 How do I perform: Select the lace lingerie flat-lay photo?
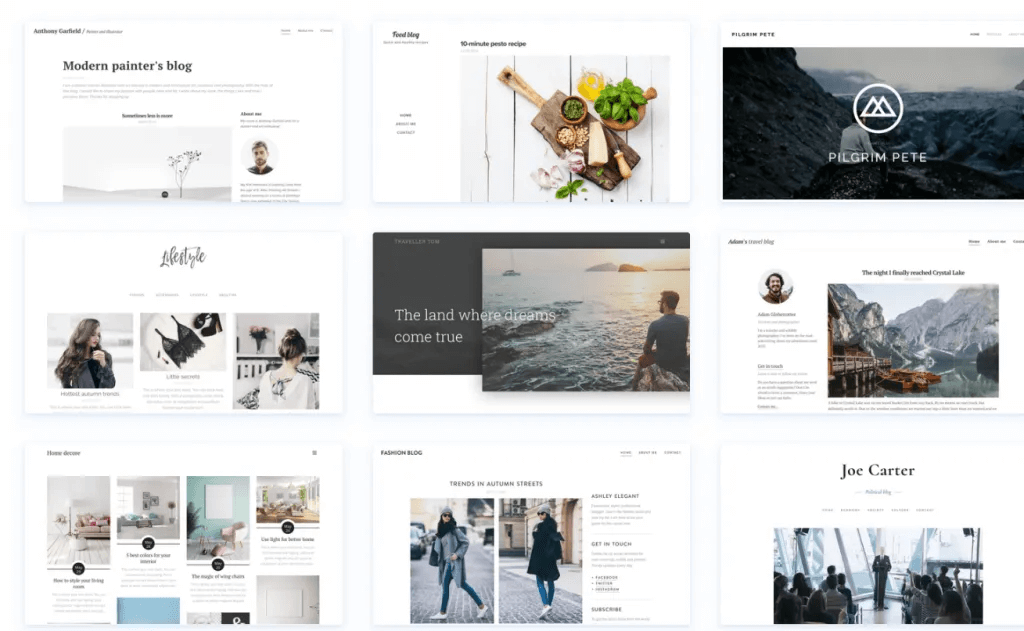click(183, 342)
